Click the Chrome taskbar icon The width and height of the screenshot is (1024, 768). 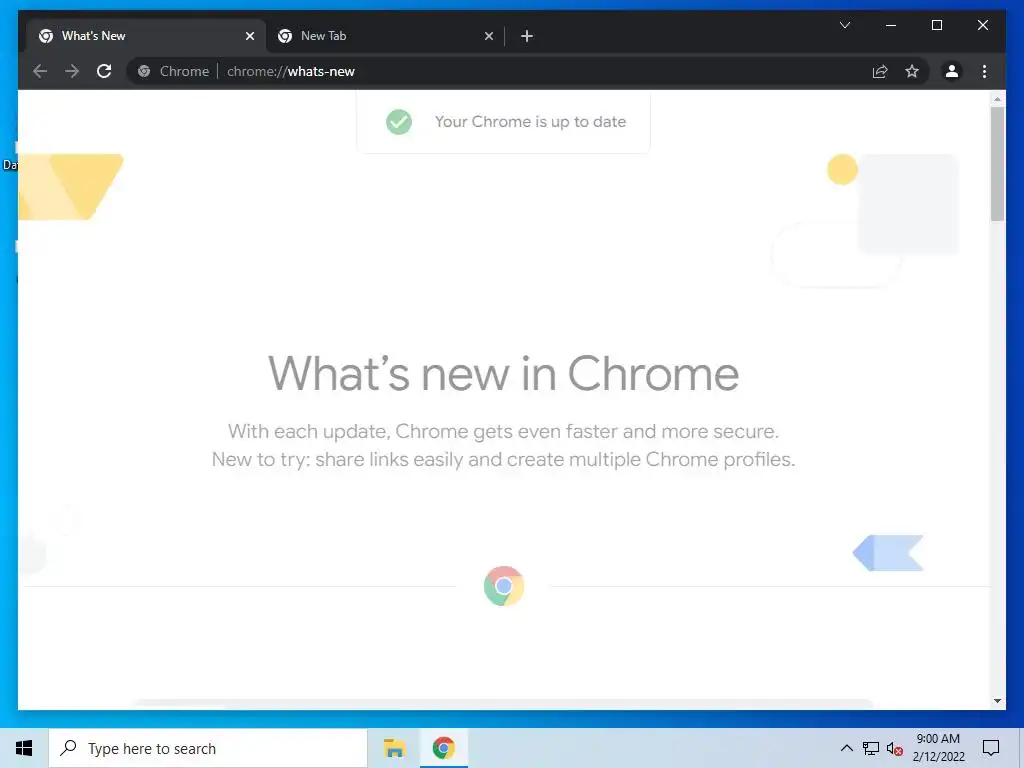coord(443,748)
